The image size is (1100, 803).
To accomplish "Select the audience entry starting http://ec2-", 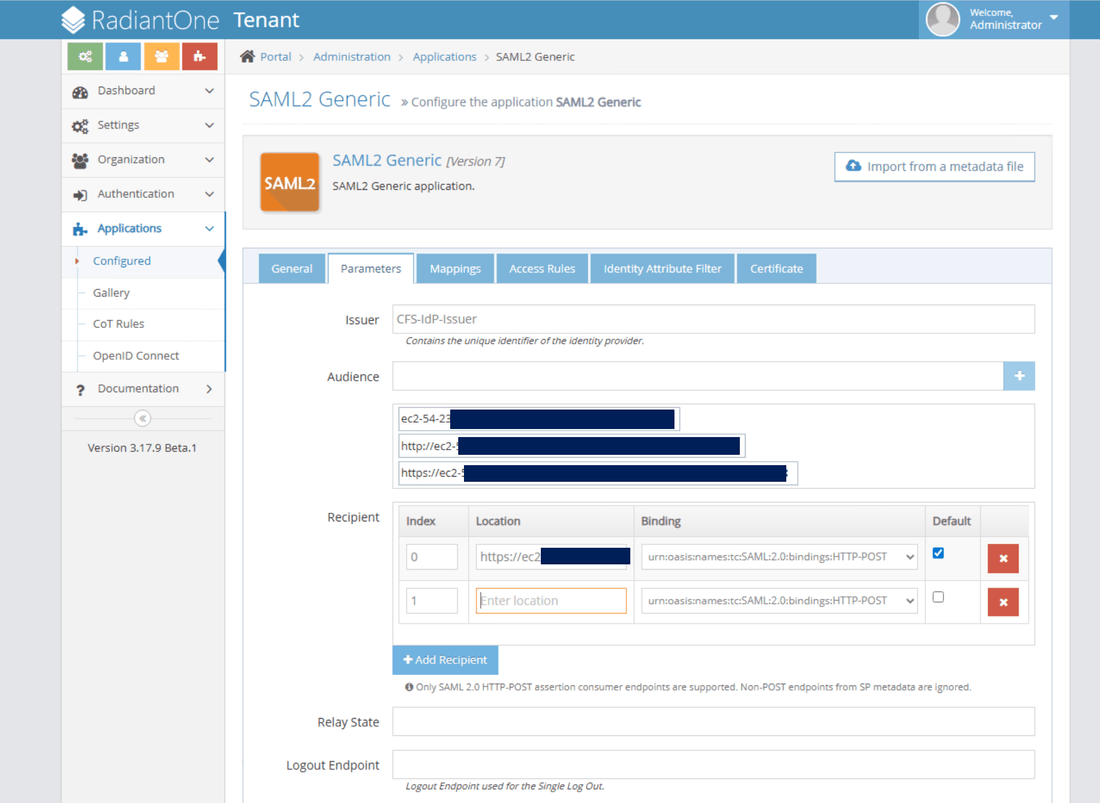I will (x=571, y=446).
